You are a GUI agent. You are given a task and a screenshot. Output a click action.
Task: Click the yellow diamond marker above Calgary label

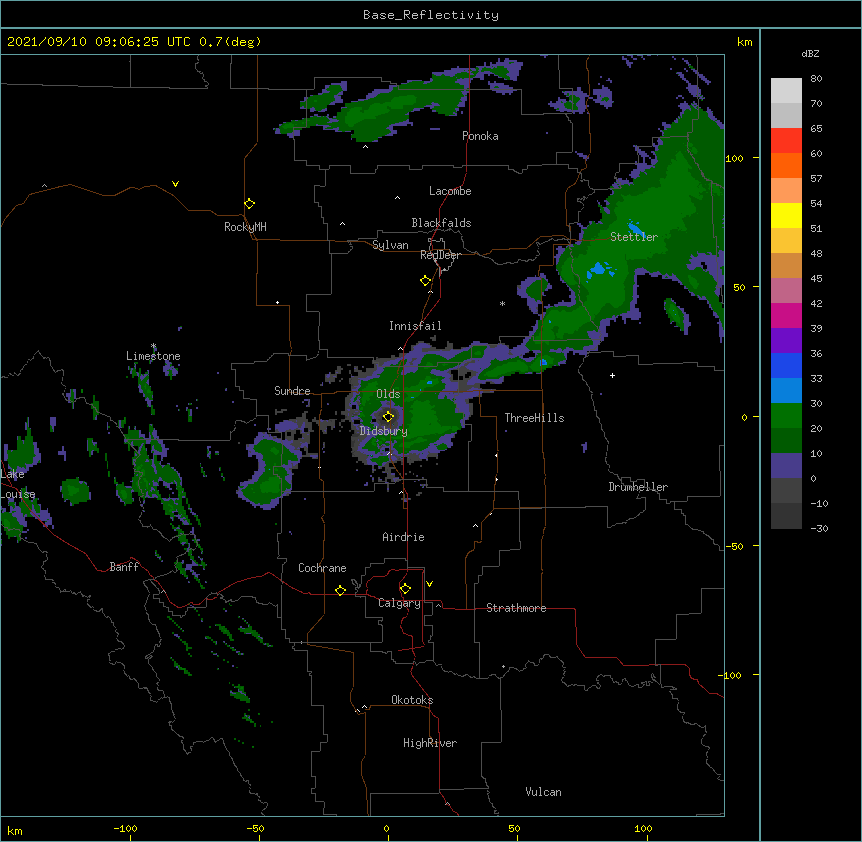click(405, 589)
